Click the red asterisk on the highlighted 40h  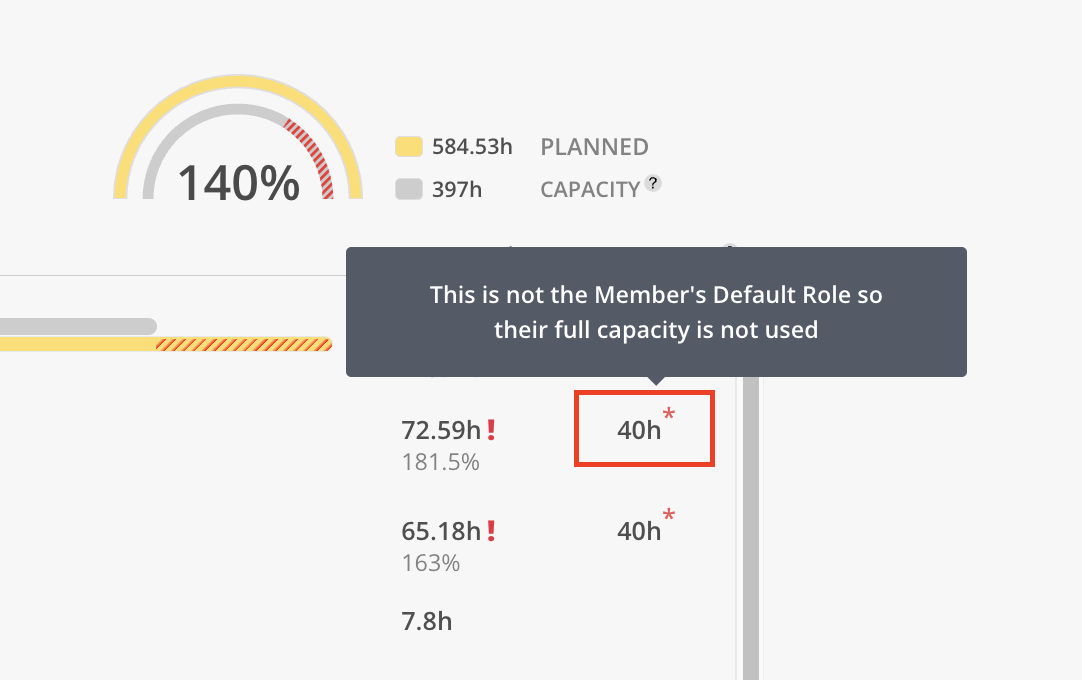point(668,415)
